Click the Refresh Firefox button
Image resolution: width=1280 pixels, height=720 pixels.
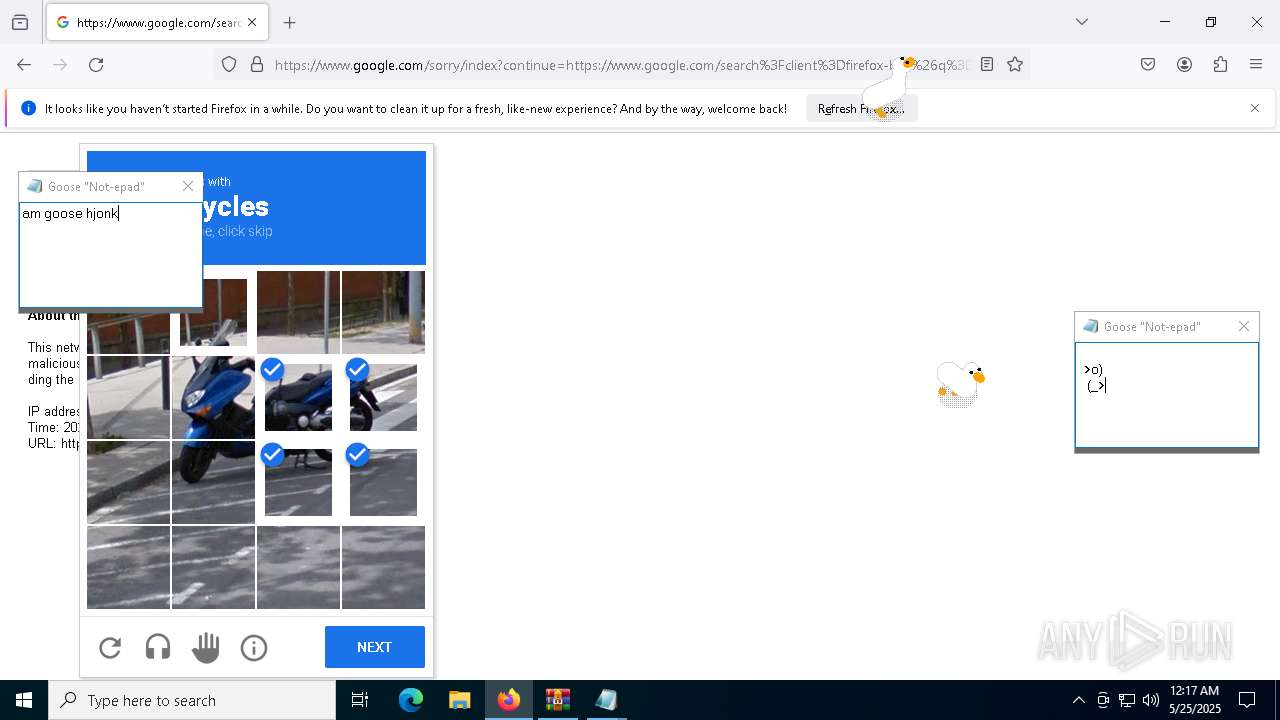click(861, 108)
